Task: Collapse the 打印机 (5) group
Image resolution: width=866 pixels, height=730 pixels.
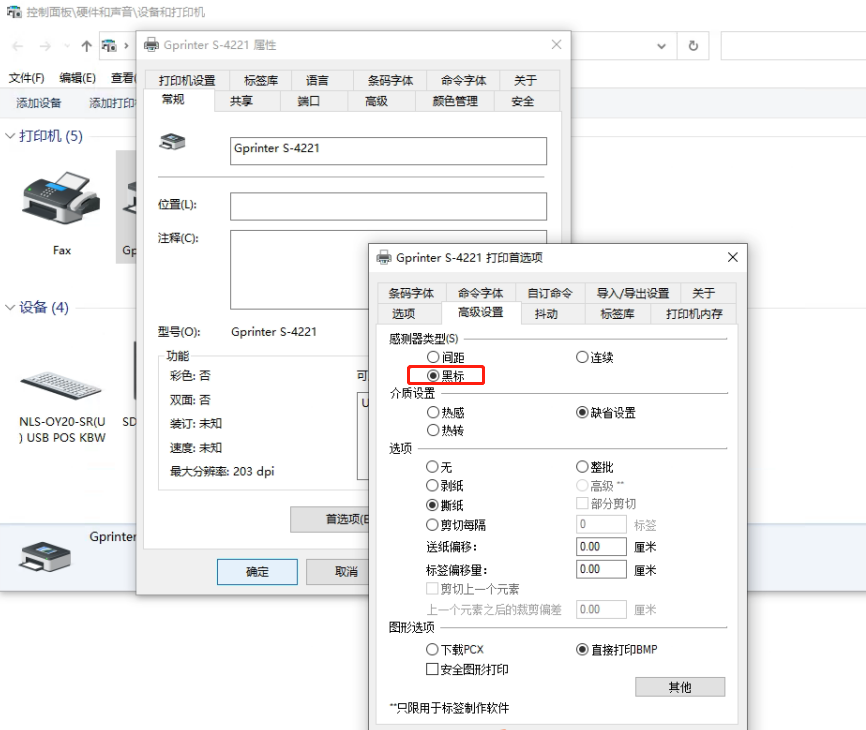Action: click(9, 136)
